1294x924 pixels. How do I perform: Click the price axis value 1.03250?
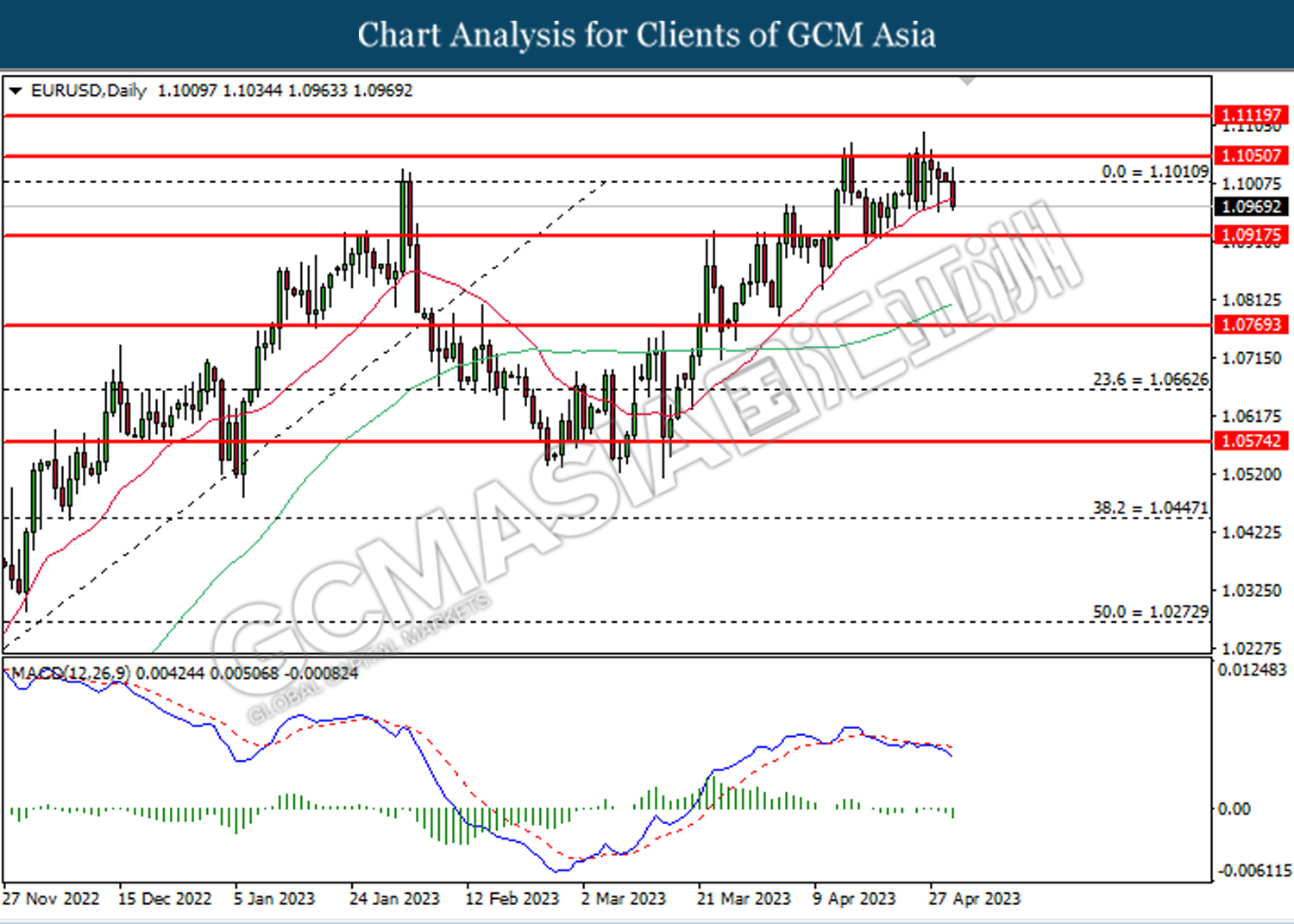tap(1252, 591)
